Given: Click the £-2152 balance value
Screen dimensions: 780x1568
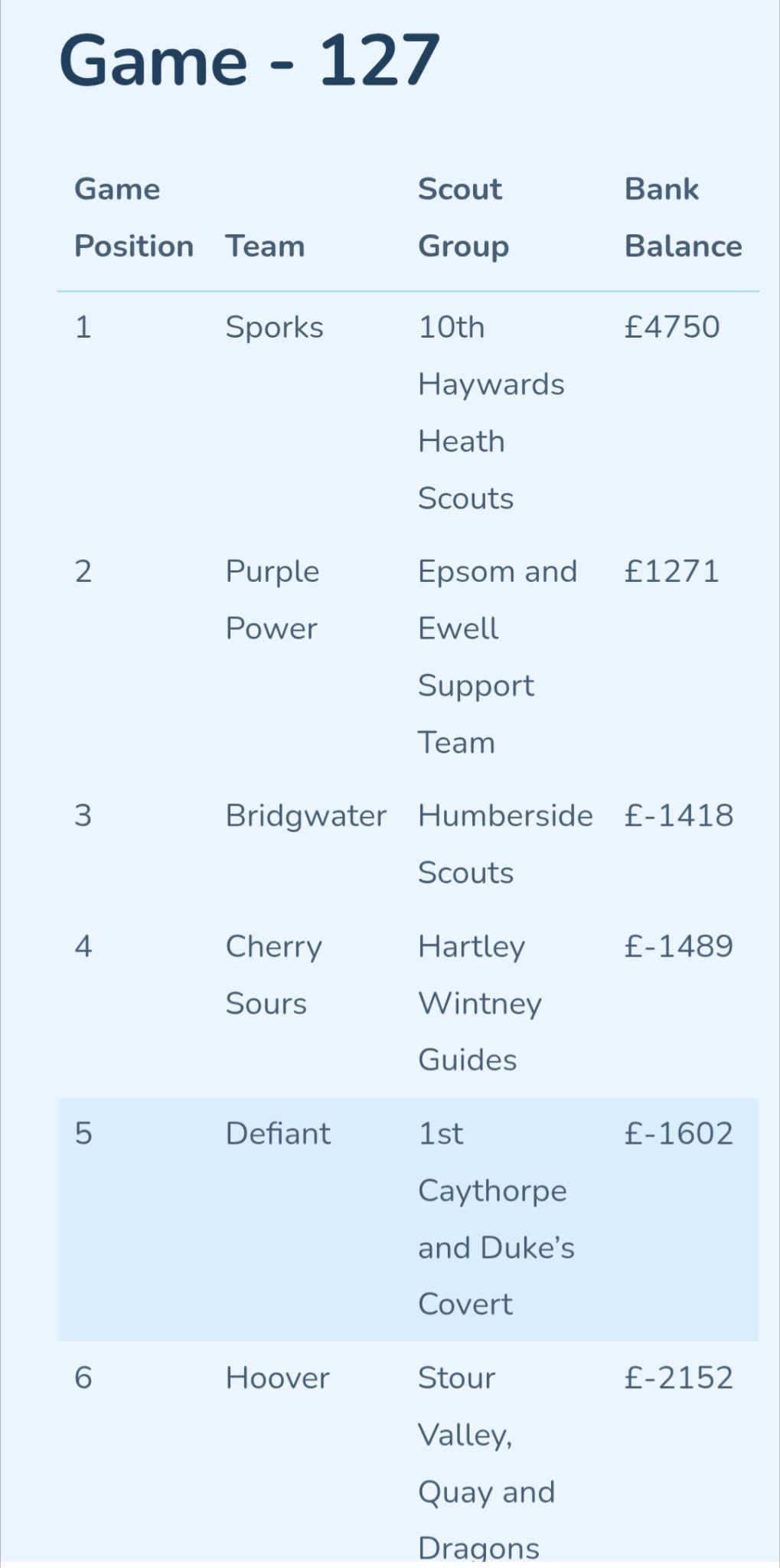Looking at the screenshot, I should pyautogui.click(x=678, y=1378).
